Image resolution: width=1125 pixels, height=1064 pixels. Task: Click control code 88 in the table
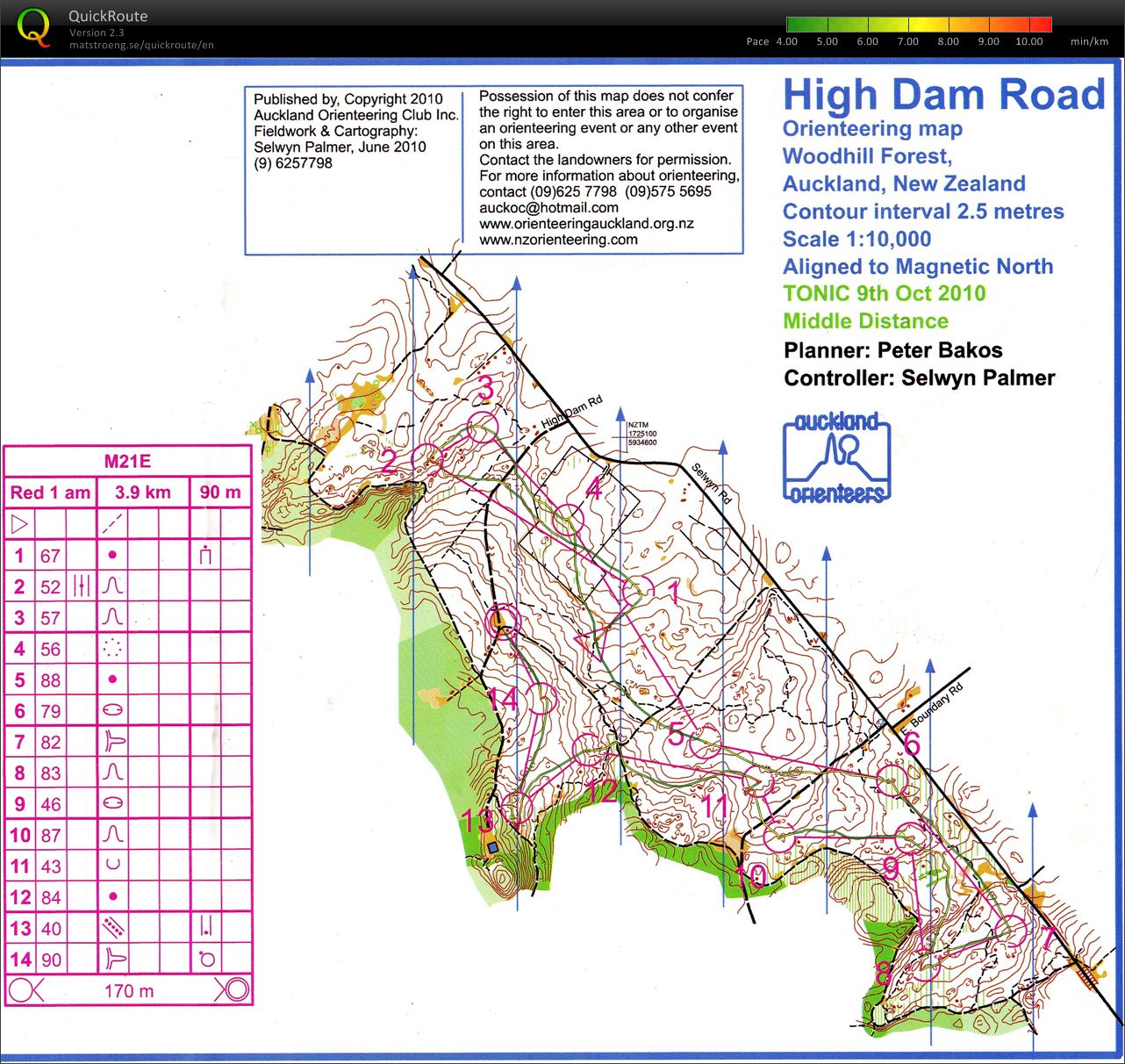tap(51, 679)
